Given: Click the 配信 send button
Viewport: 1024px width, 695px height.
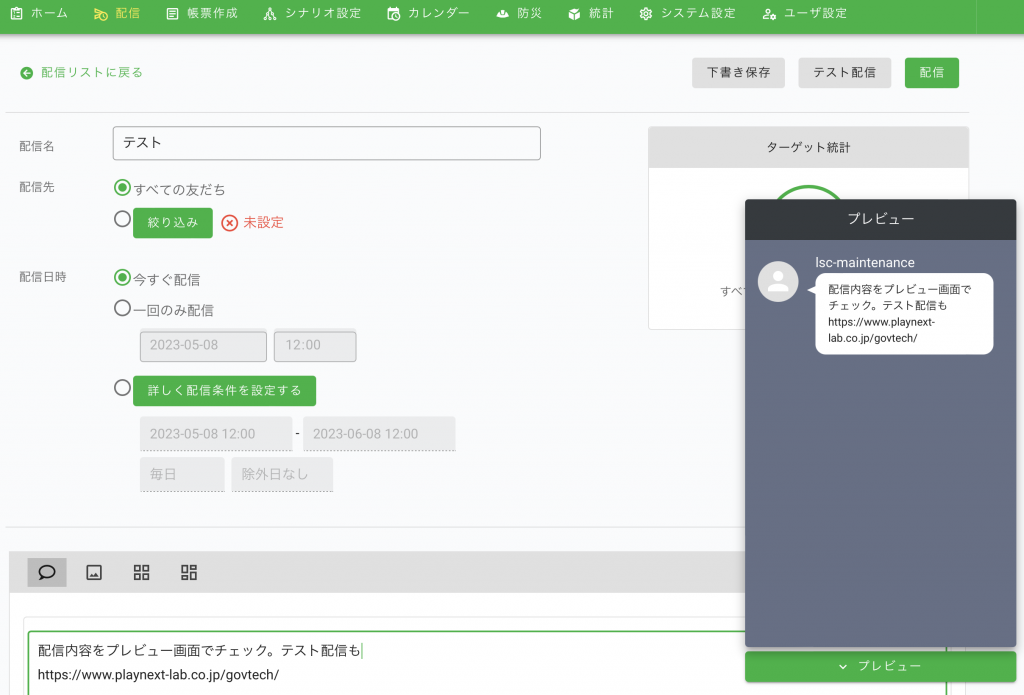Looking at the screenshot, I should (931, 72).
